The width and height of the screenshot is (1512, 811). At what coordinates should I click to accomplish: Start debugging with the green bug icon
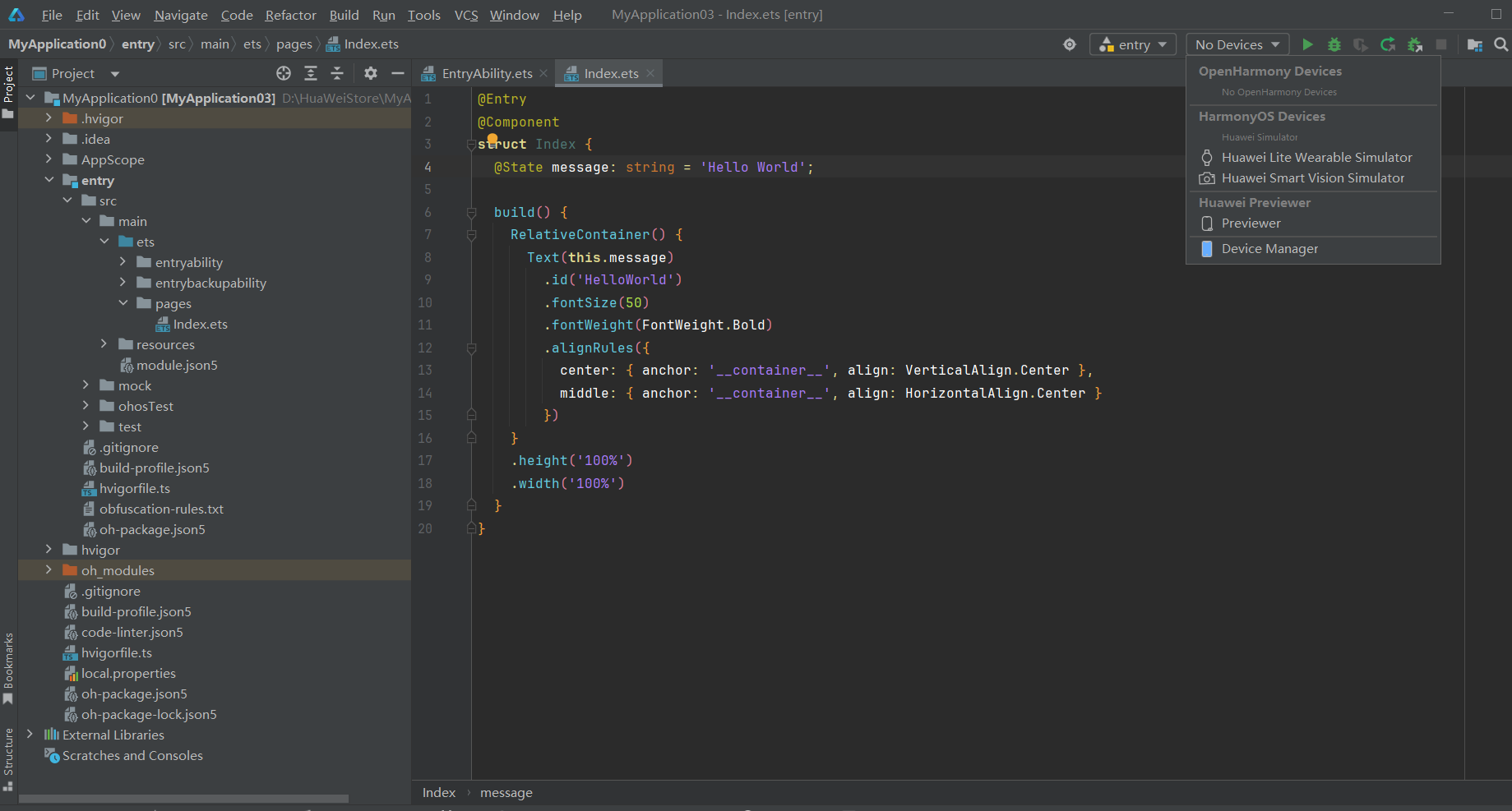click(x=1334, y=44)
